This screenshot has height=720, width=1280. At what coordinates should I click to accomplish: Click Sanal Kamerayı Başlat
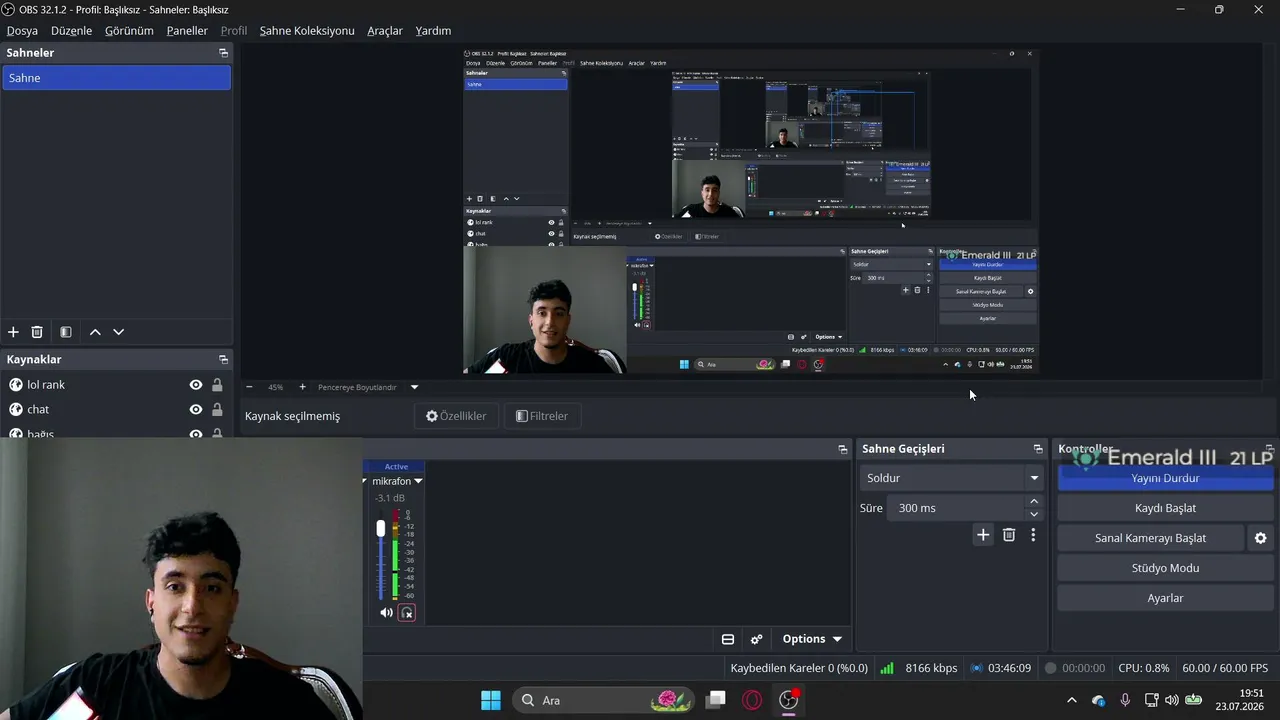[x=1150, y=538]
